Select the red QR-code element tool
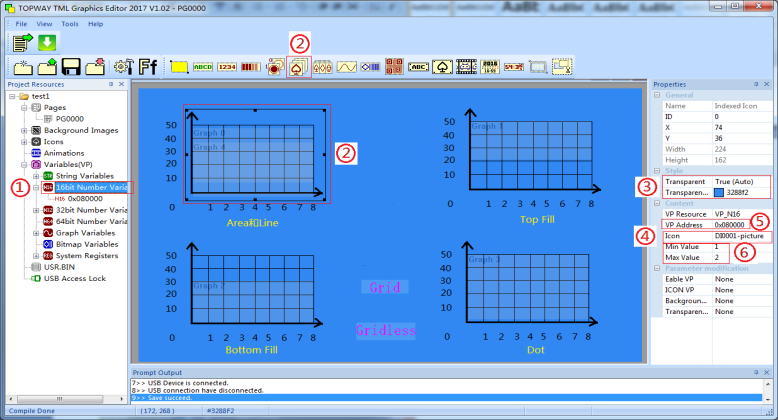Image resolution: width=778 pixels, height=420 pixels. point(394,67)
